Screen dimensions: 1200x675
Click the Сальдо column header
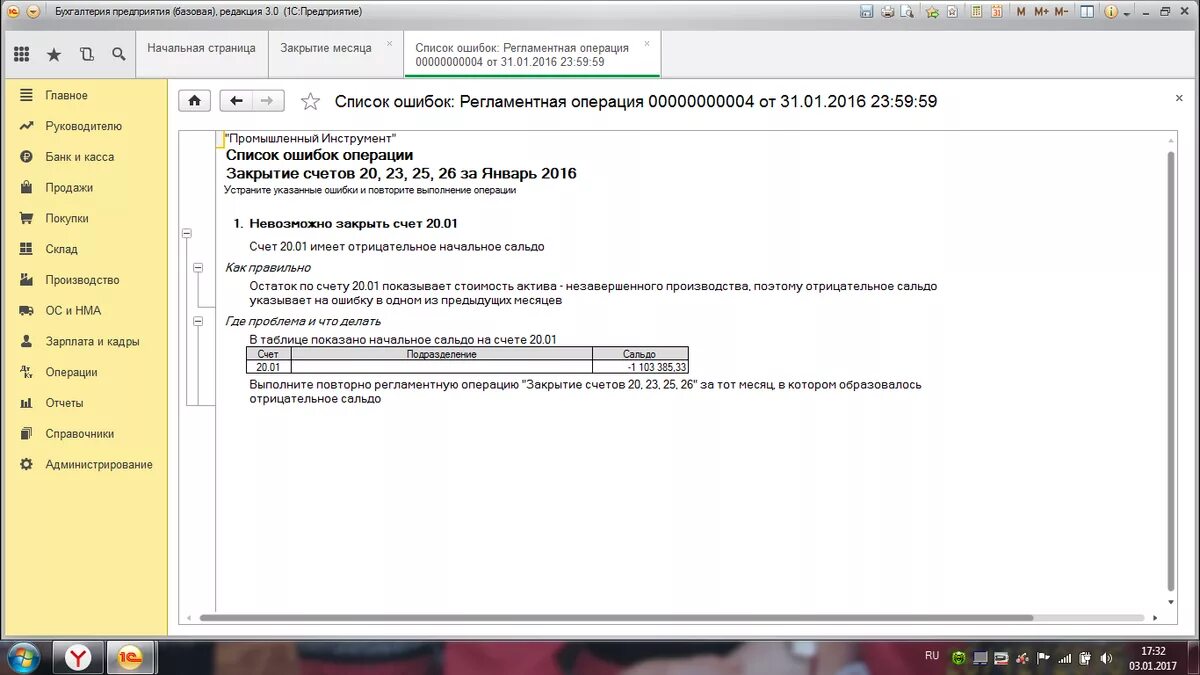coord(640,354)
